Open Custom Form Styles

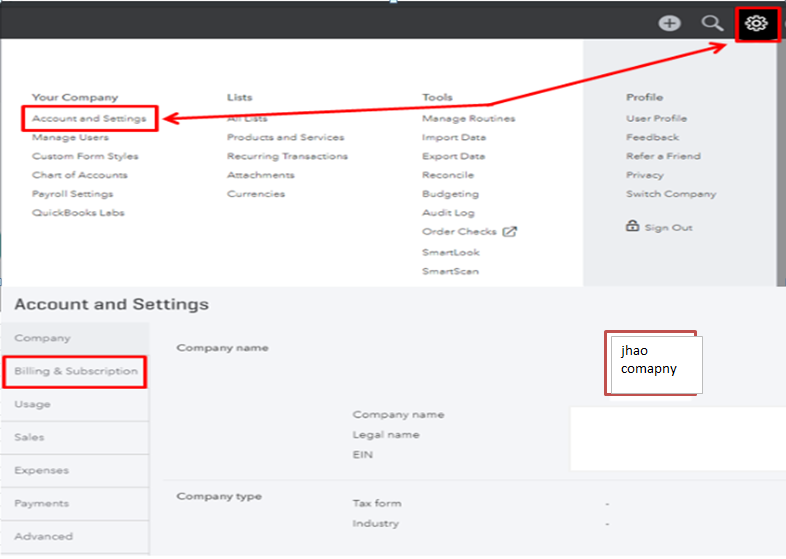click(x=85, y=156)
